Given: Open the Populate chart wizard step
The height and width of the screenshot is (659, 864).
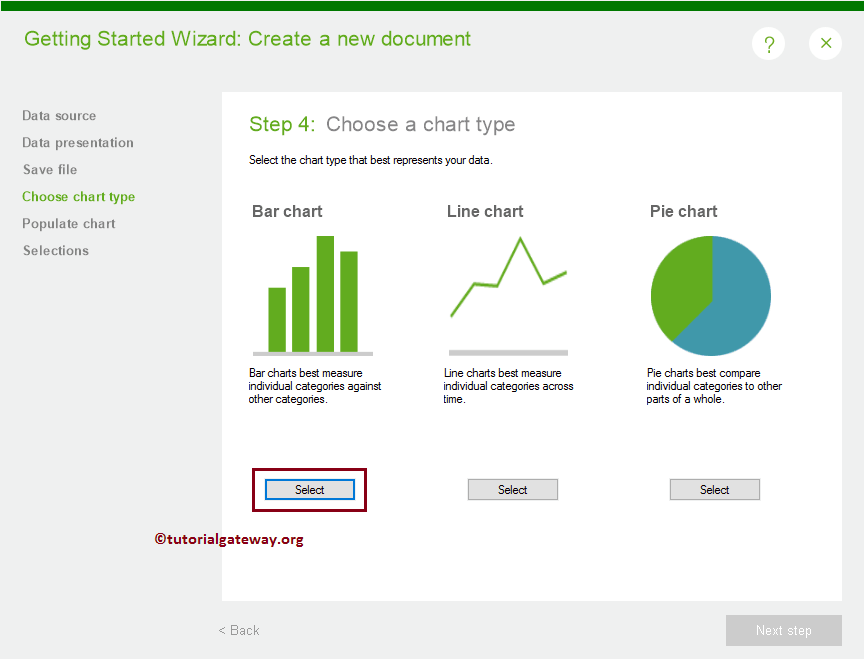Looking at the screenshot, I should [68, 223].
